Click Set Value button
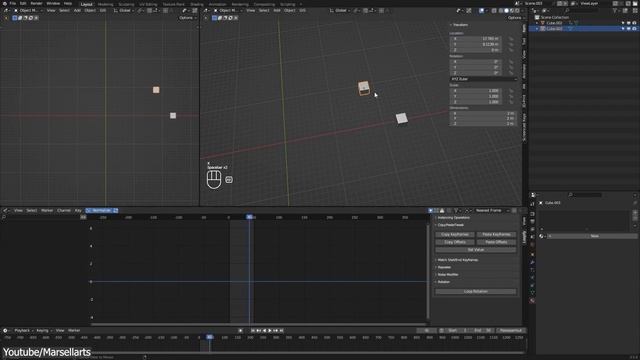Screen dimensions: 640x360 tap(476, 249)
